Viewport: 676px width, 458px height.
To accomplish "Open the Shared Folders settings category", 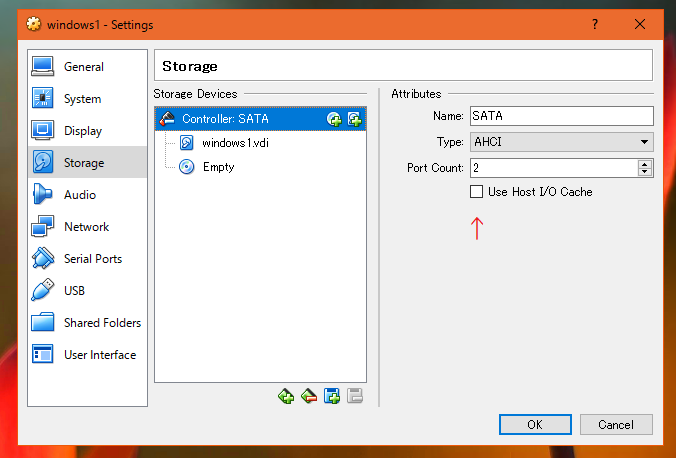I will pyautogui.click(x=87, y=322).
